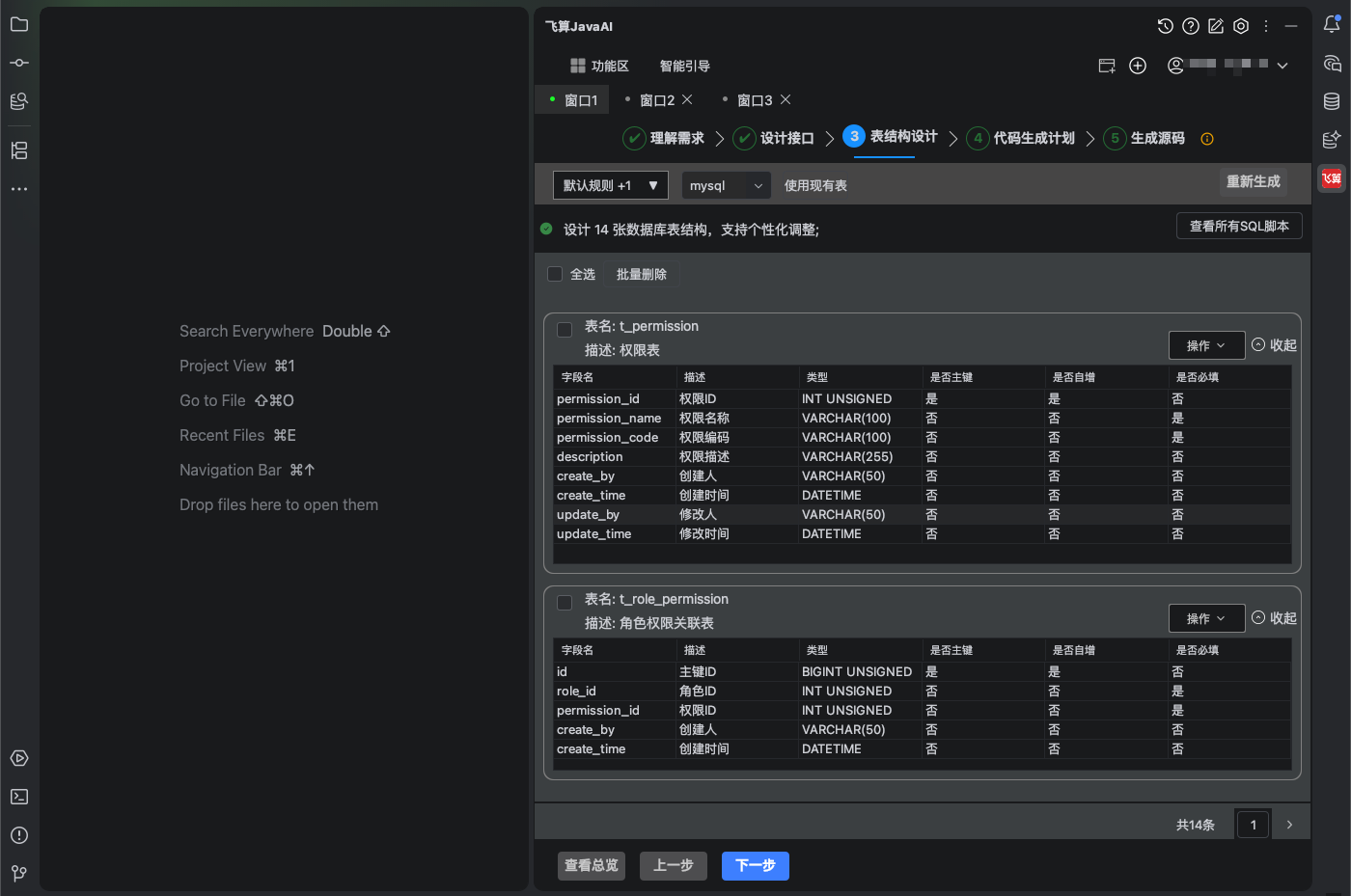The image size is (1351, 896).
Task: Open the AI database assistant icon
Action: click(x=1332, y=140)
